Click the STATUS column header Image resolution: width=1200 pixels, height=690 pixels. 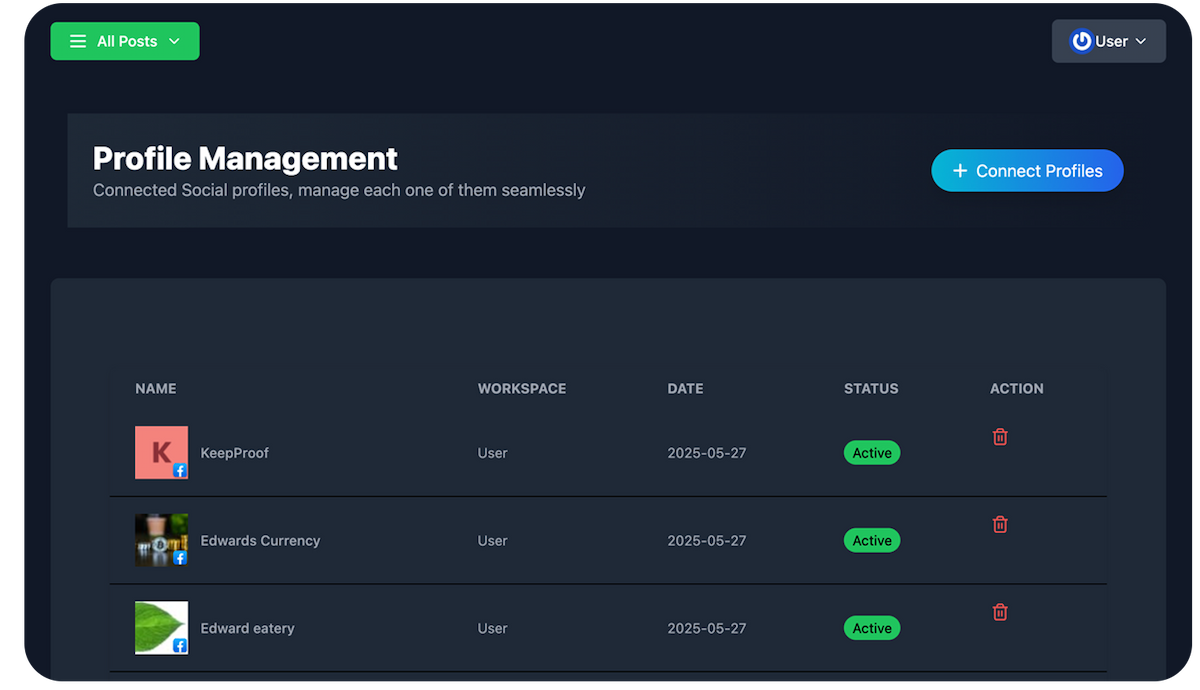pos(871,389)
